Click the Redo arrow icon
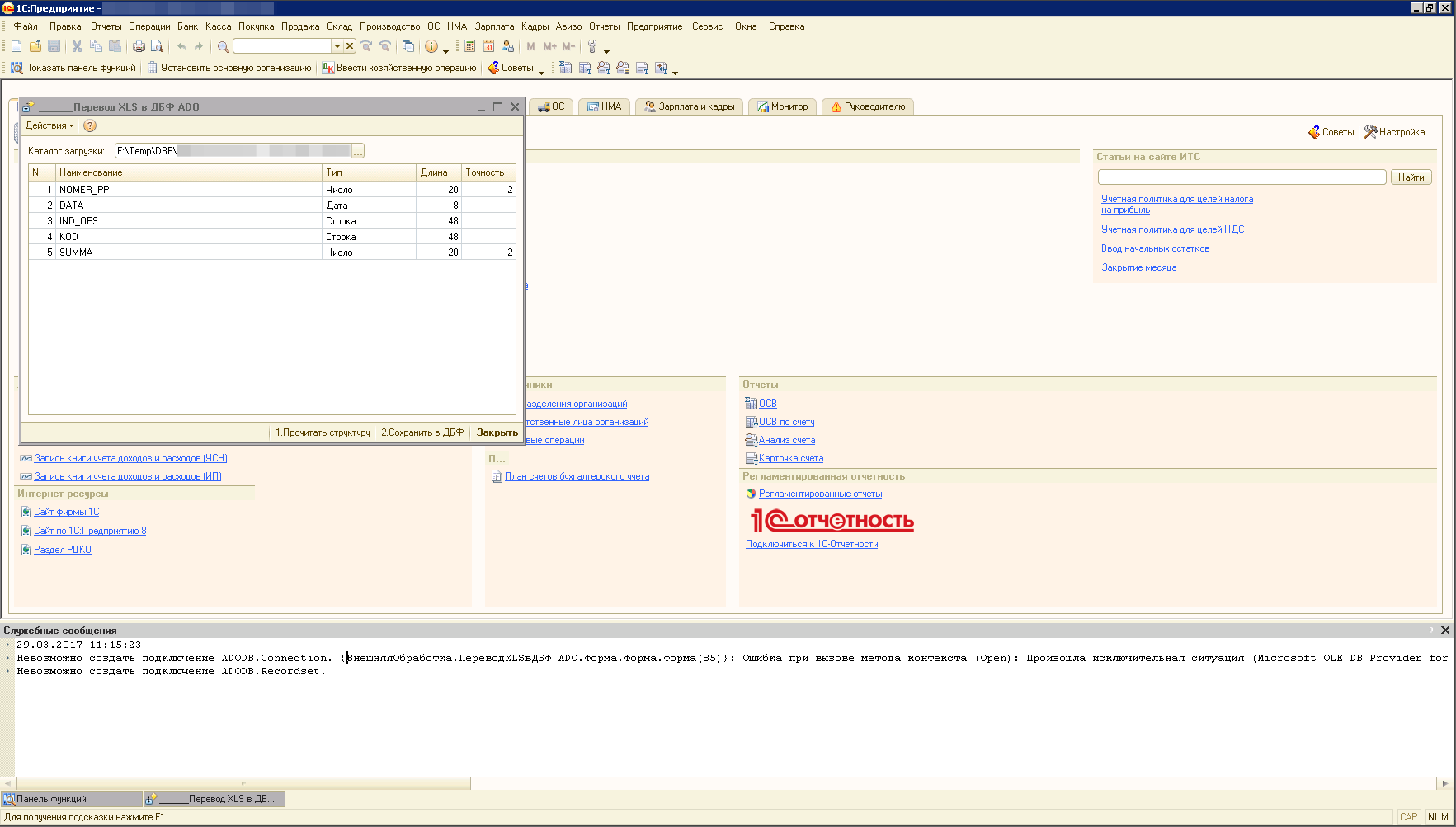The width and height of the screenshot is (1456, 827). [x=199, y=46]
